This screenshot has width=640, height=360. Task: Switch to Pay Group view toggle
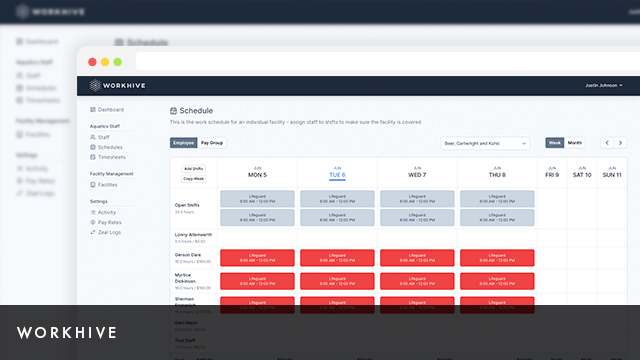(212, 143)
